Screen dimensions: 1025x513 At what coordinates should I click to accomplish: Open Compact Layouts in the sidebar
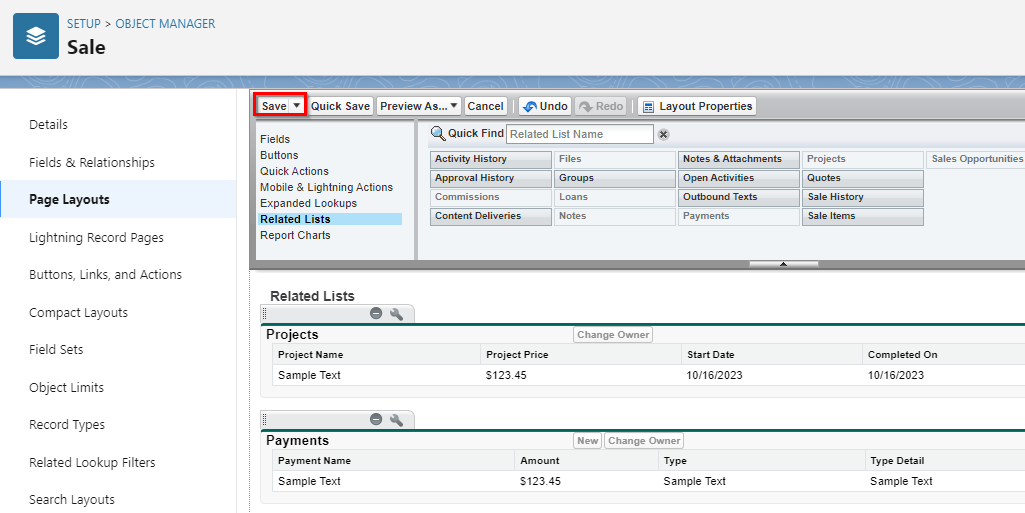[78, 312]
